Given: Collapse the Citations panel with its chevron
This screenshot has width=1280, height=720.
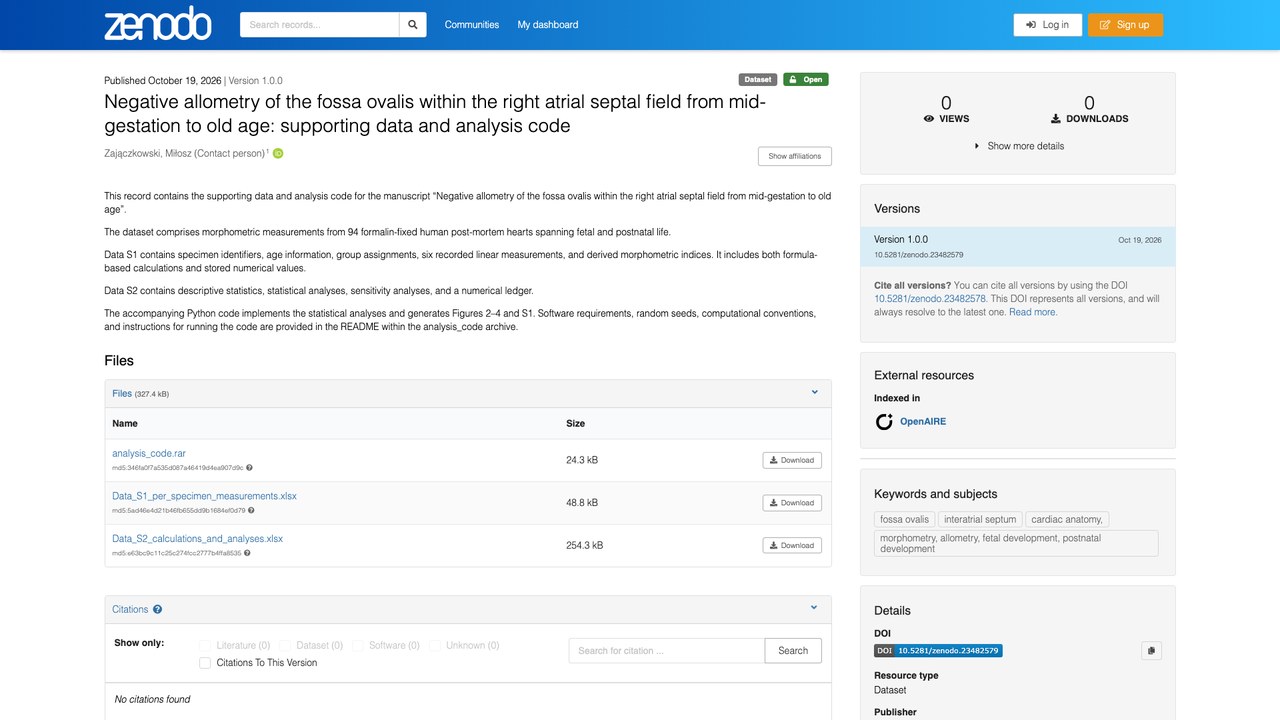Looking at the screenshot, I should tap(814, 608).
